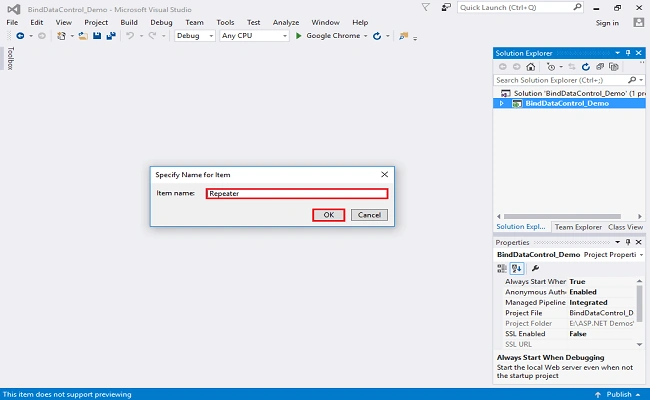
Task: Open the Project menu
Action: [x=96, y=22]
